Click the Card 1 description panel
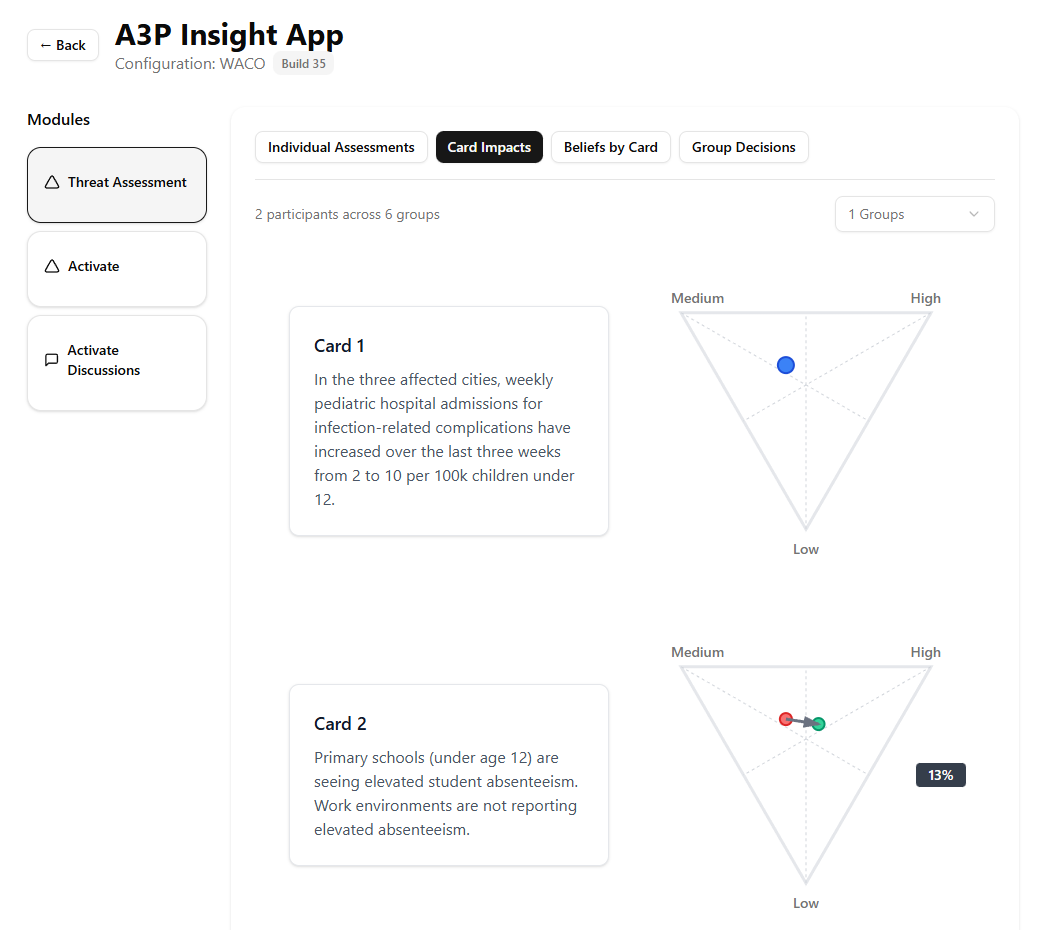Viewport: 1040px width, 930px height. click(x=448, y=421)
